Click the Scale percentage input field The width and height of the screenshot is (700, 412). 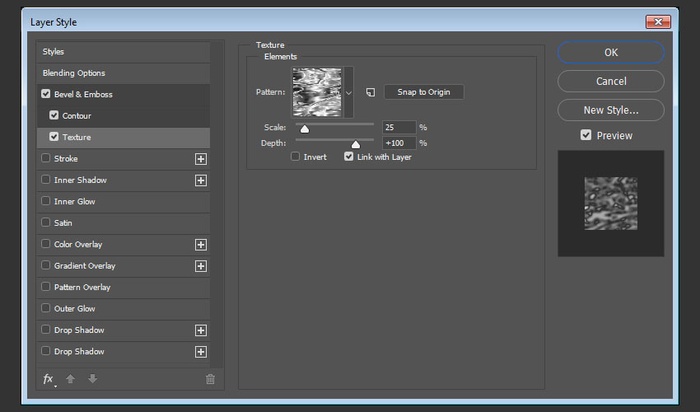[x=399, y=128]
